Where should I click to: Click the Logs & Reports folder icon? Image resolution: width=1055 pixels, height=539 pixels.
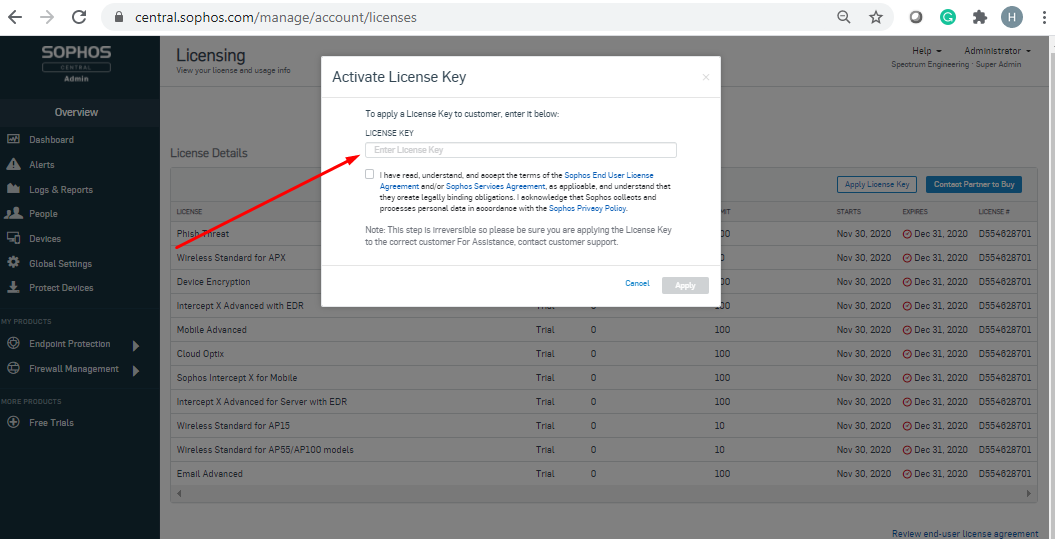(13, 189)
